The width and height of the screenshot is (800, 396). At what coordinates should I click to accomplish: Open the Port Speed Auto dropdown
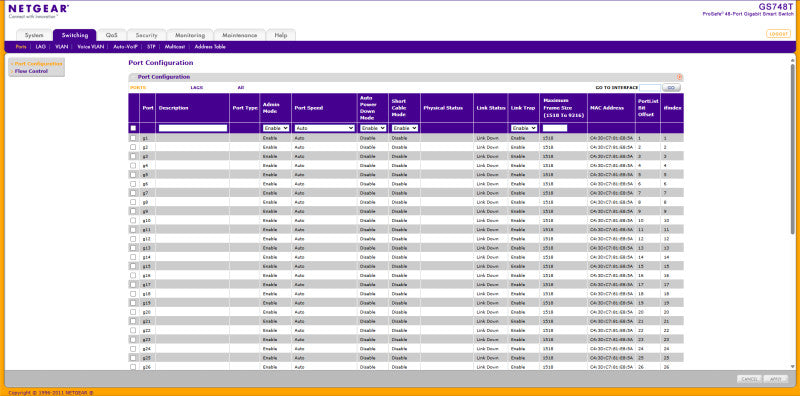click(324, 128)
